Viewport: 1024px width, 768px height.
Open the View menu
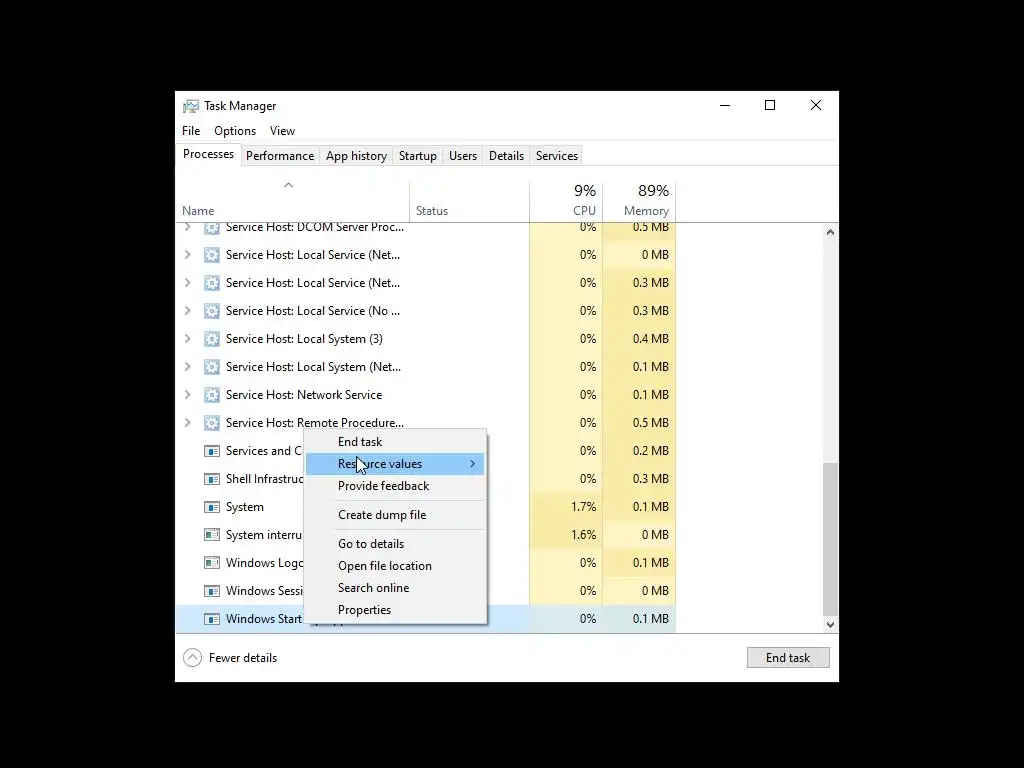[x=282, y=131]
